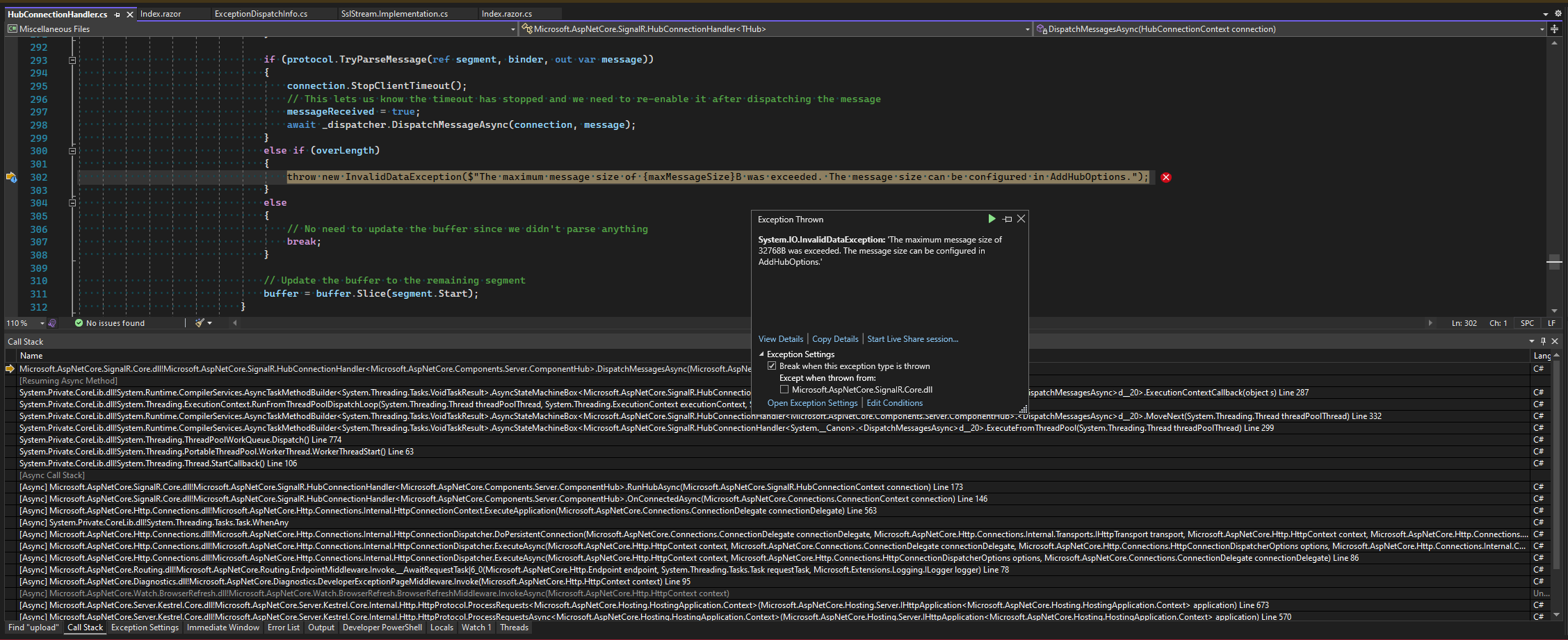Open the Immediate Window tab
This screenshot has width=1568, height=640.
click(x=223, y=627)
